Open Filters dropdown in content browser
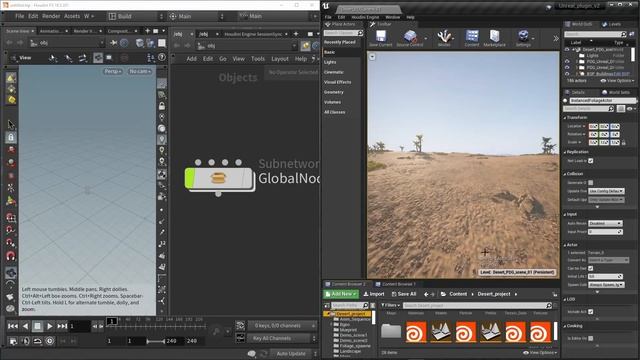This screenshot has height=360, width=640. (x=391, y=305)
